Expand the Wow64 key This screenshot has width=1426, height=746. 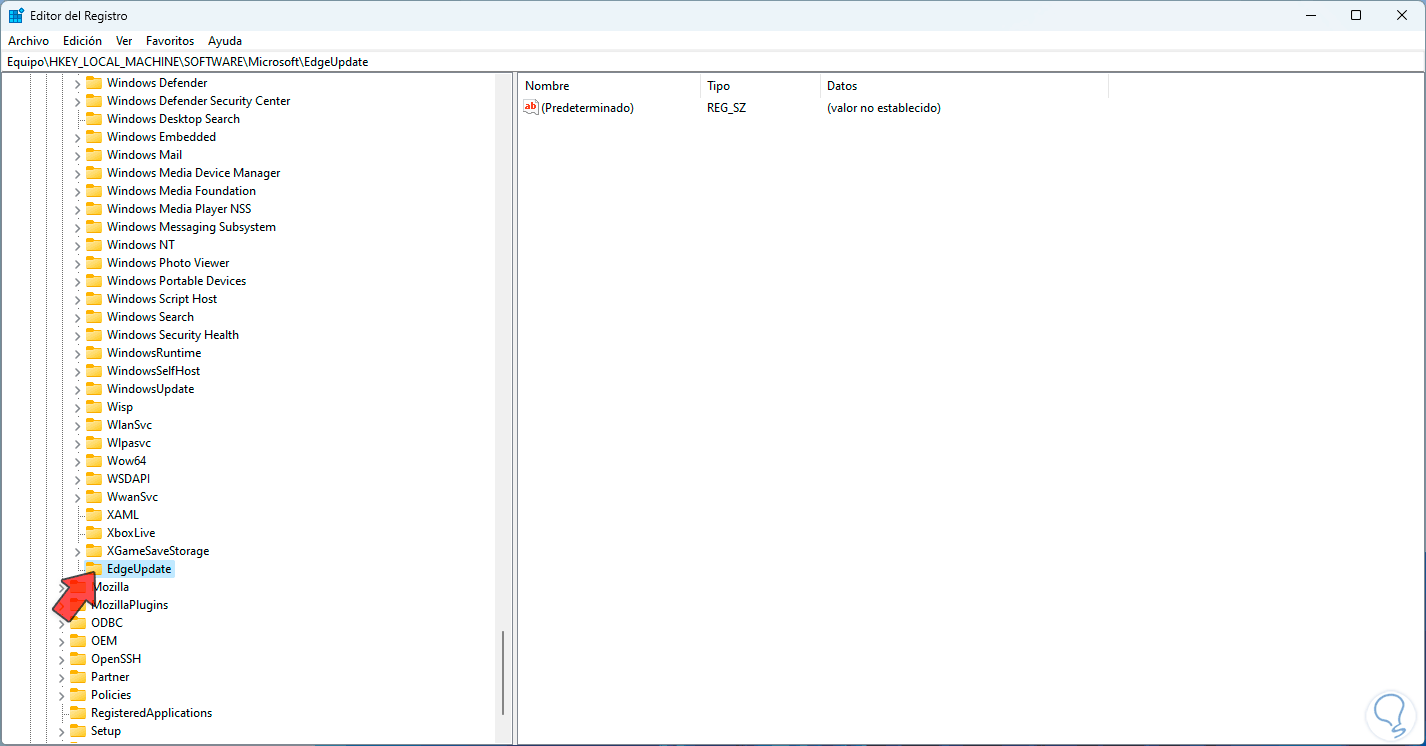[x=78, y=461]
